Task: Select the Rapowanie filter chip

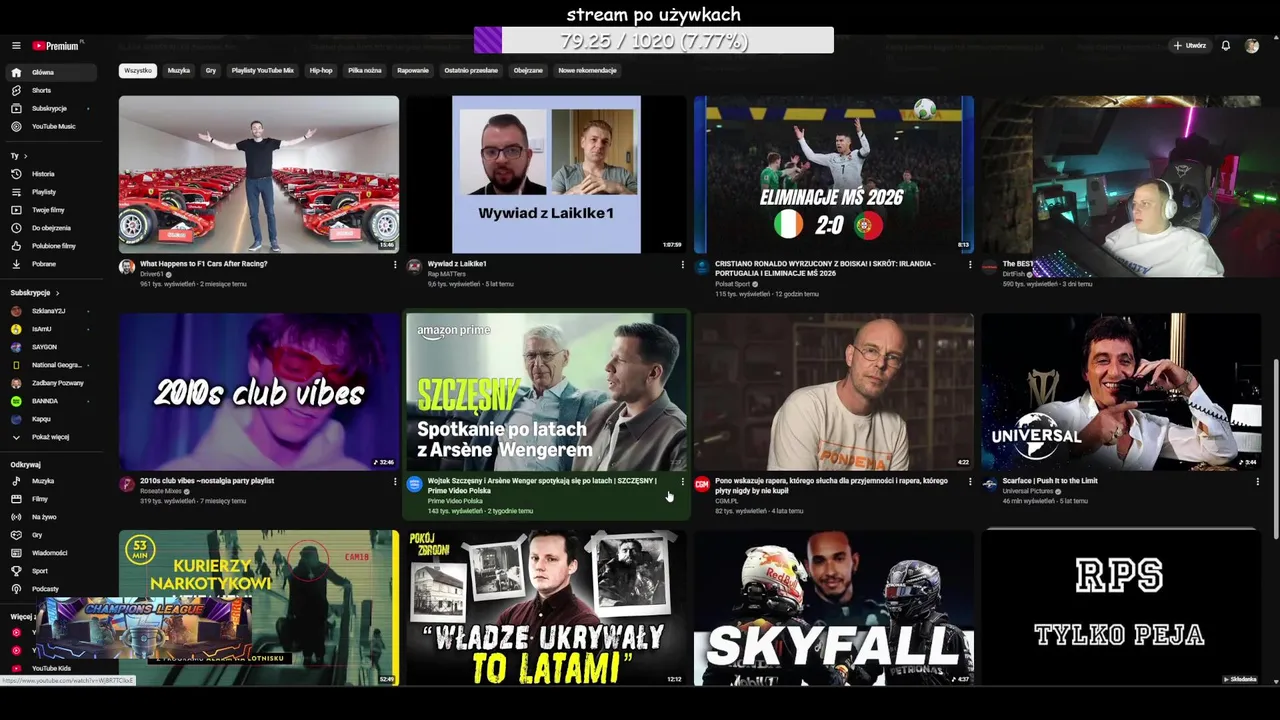Action: coord(413,71)
